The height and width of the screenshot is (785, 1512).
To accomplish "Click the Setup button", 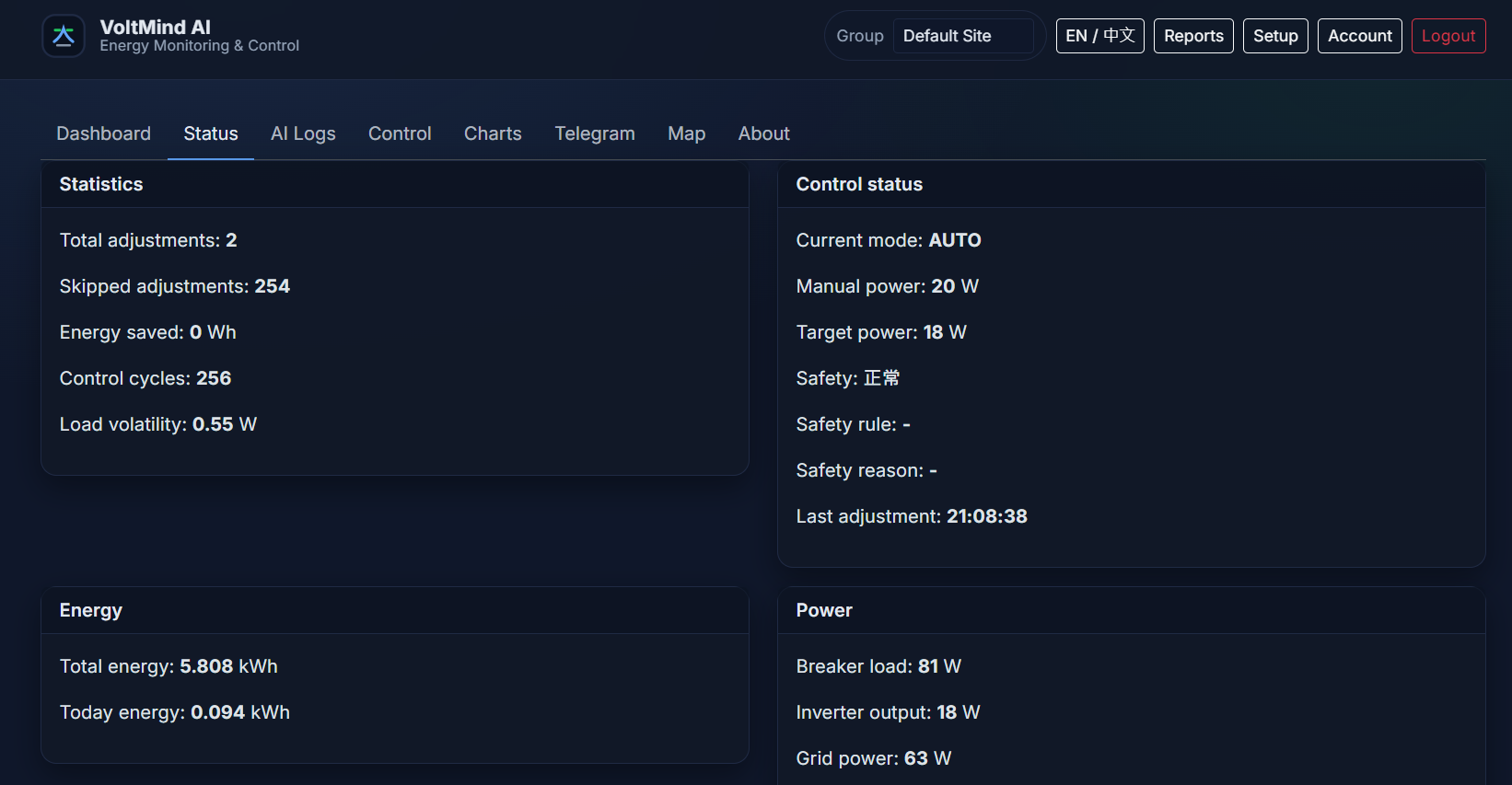I will click(1275, 36).
